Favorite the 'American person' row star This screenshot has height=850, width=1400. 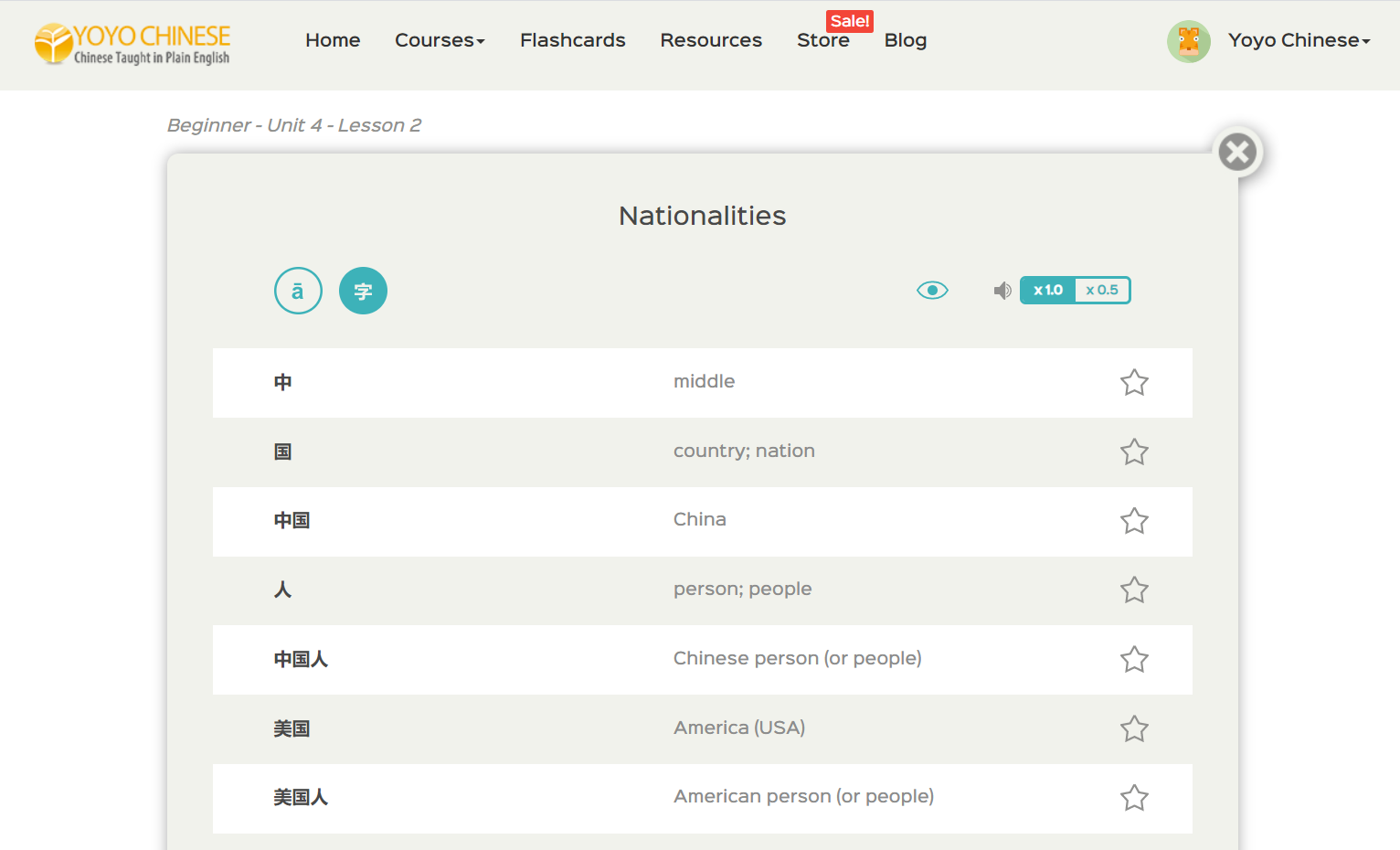click(x=1134, y=798)
